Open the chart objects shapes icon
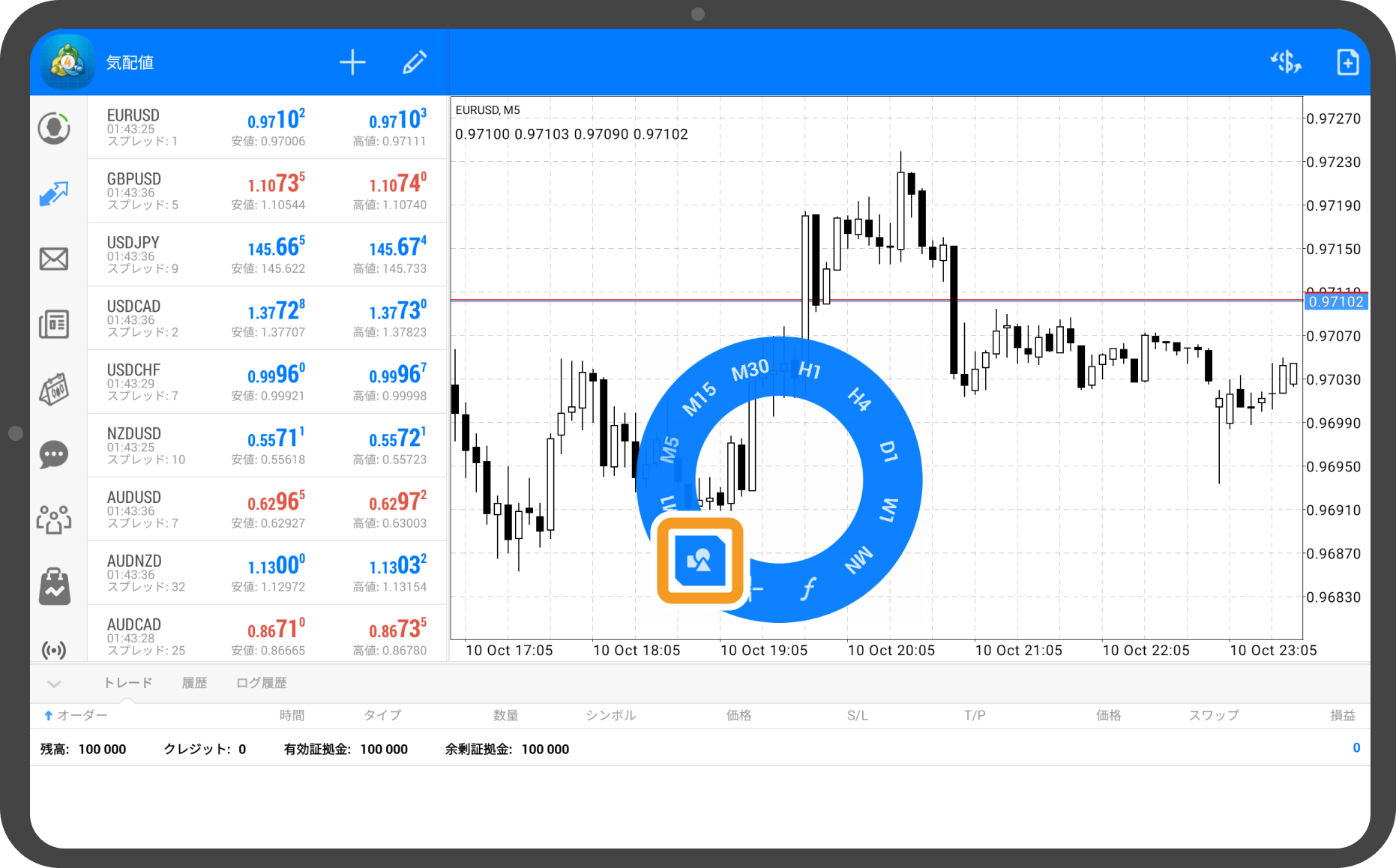This screenshot has height=868, width=1396. (699, 561)
